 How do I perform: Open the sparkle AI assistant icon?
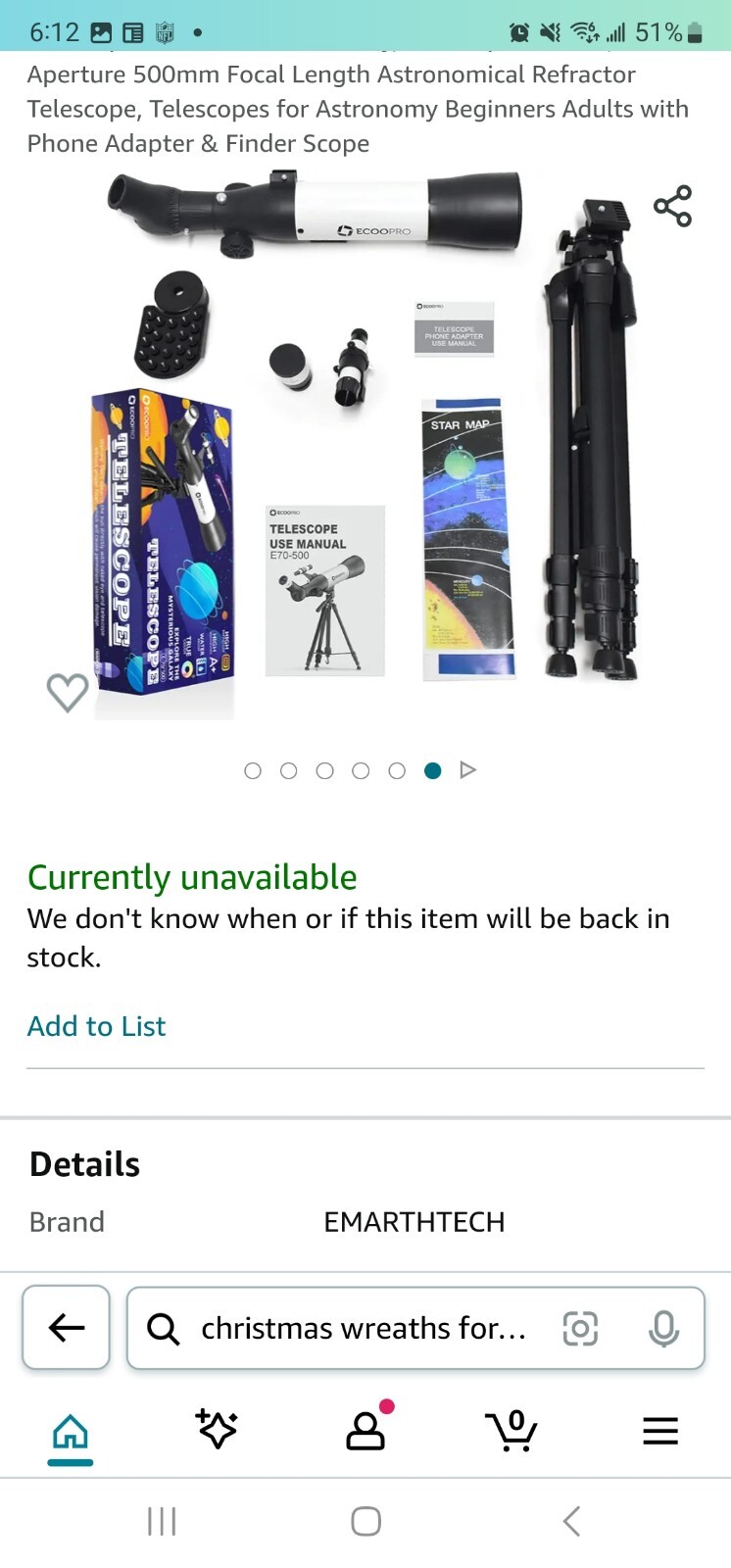coord(217,1429)
